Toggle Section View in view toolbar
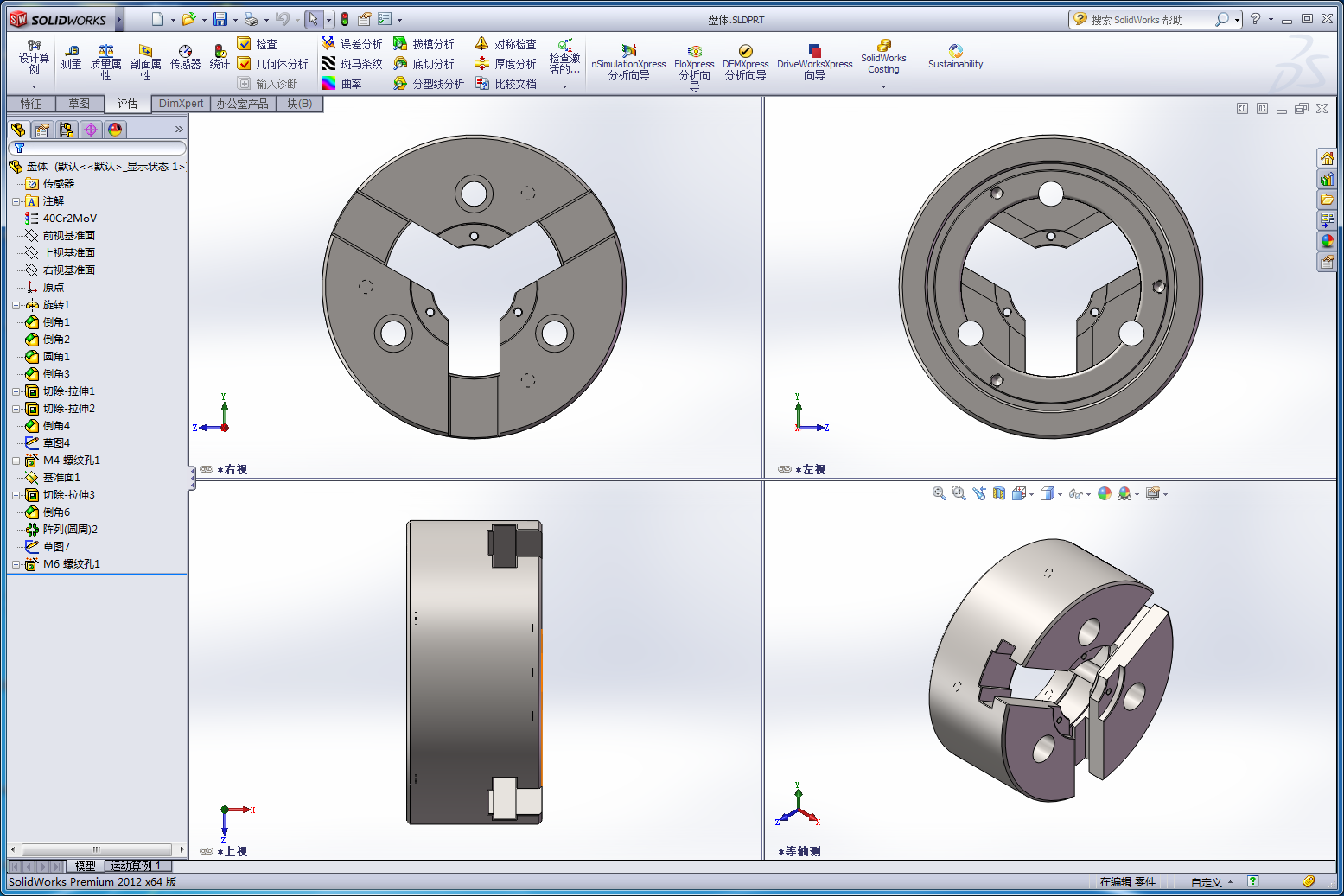The image size is (1344, 896). (999, 493)
